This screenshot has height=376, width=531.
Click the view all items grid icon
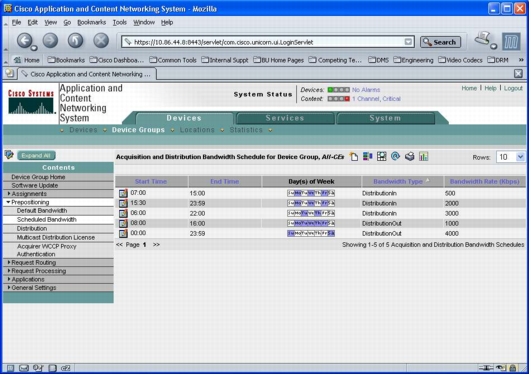point(381,156)
